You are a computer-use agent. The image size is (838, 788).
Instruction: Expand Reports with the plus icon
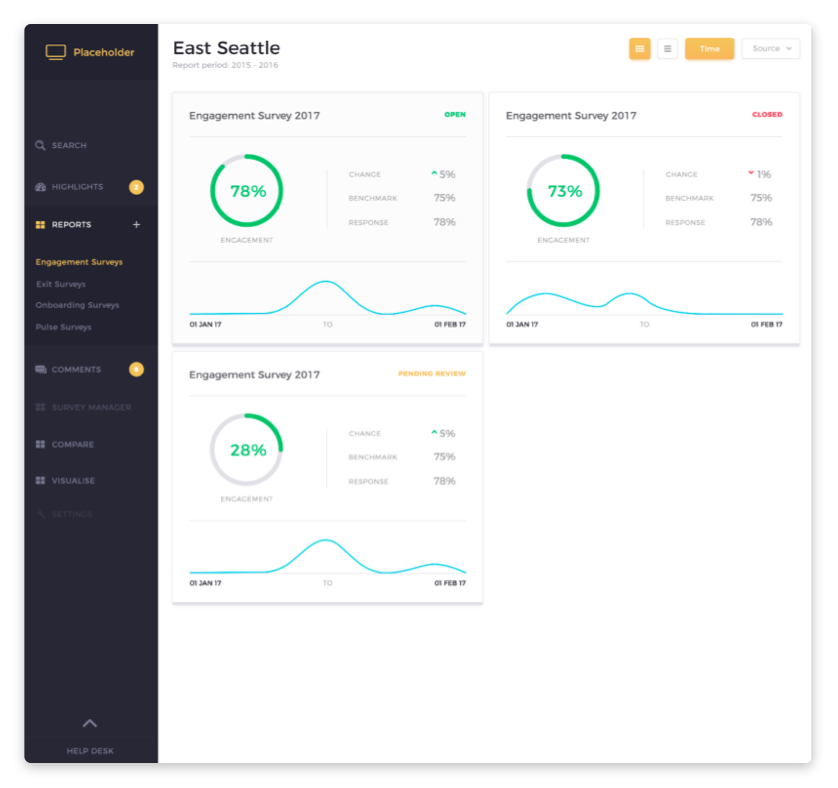(137, 225)
